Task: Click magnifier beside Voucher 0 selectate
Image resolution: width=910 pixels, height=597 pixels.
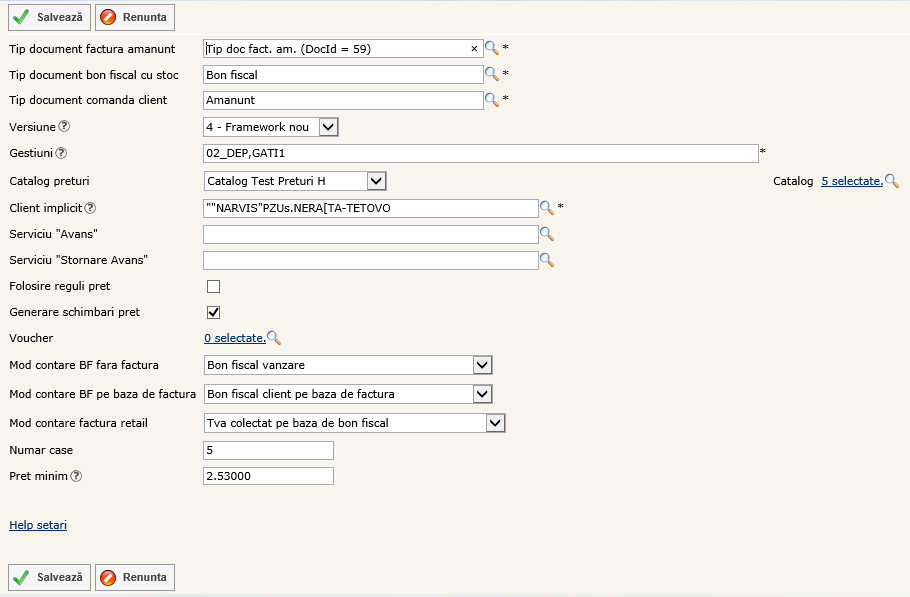Action: (x=273, y=339)
